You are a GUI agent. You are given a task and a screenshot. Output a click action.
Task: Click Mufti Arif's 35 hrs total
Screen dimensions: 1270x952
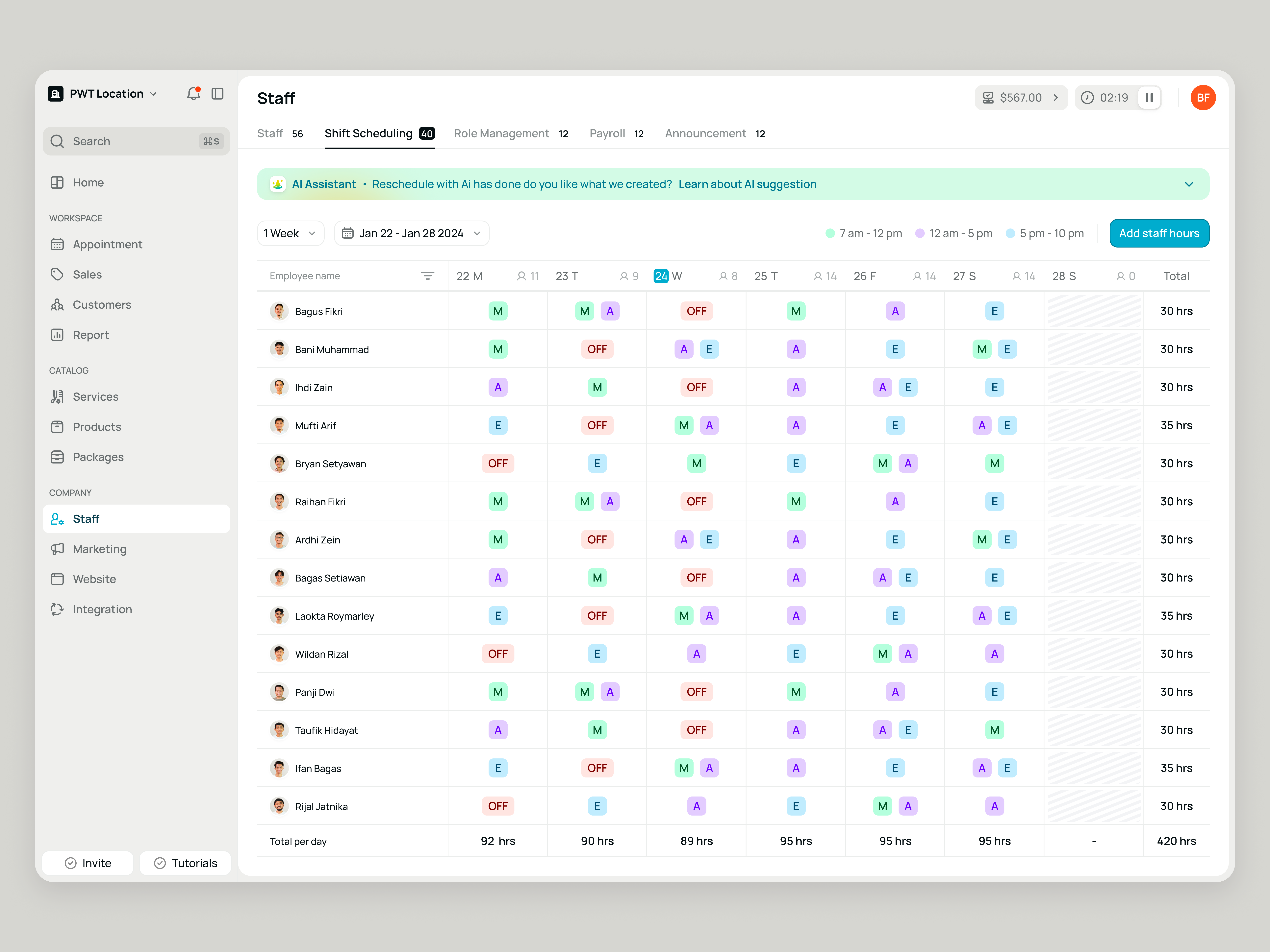click(x=1176, y=425)
